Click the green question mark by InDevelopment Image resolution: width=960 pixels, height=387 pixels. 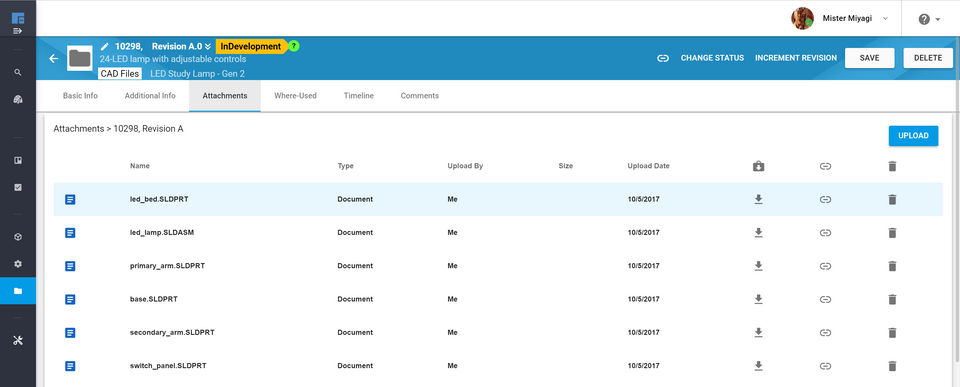pyautogui.click(x=294, y=46)
